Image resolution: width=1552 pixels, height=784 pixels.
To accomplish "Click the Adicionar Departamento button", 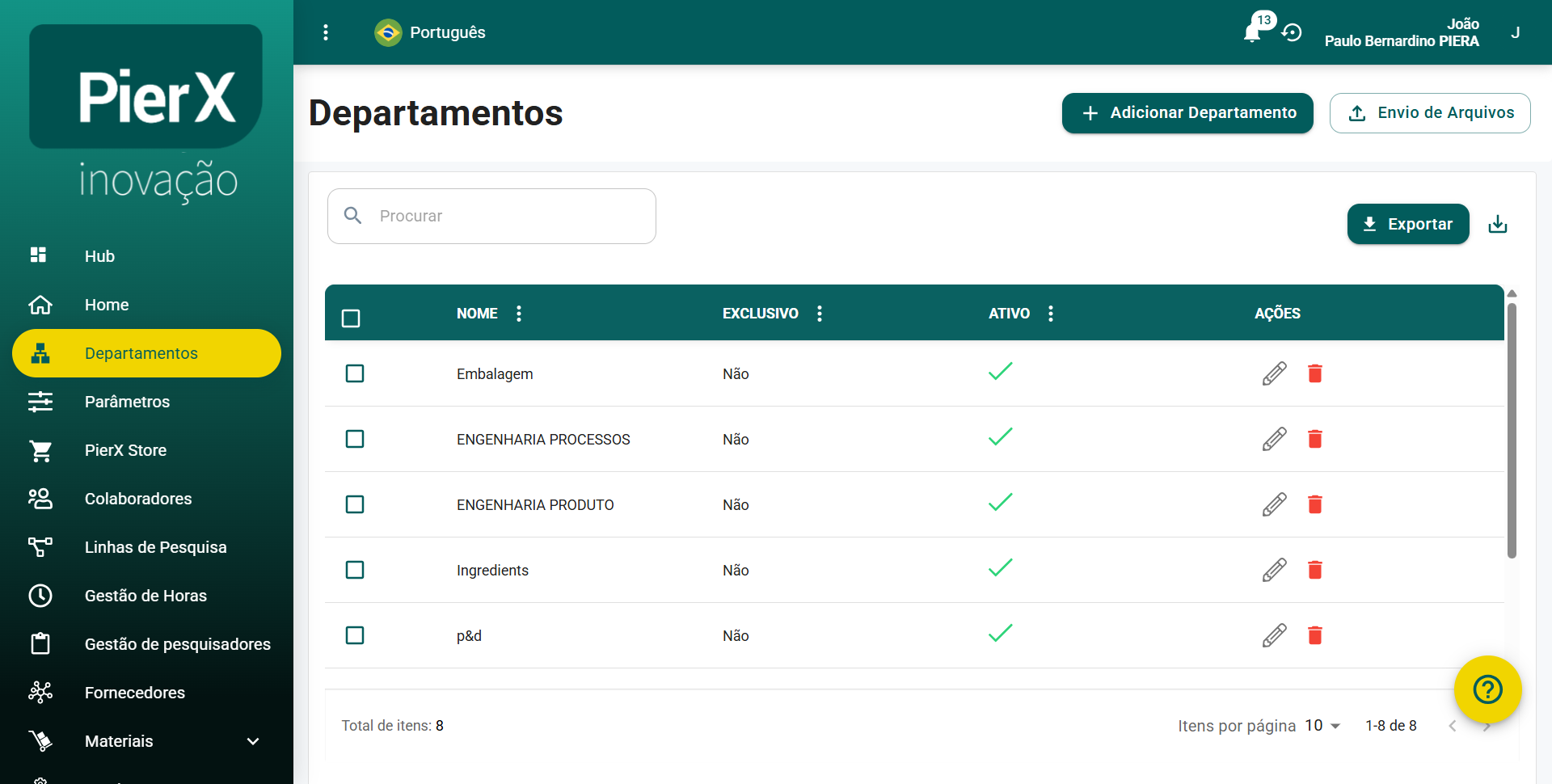I will 1187,113.
